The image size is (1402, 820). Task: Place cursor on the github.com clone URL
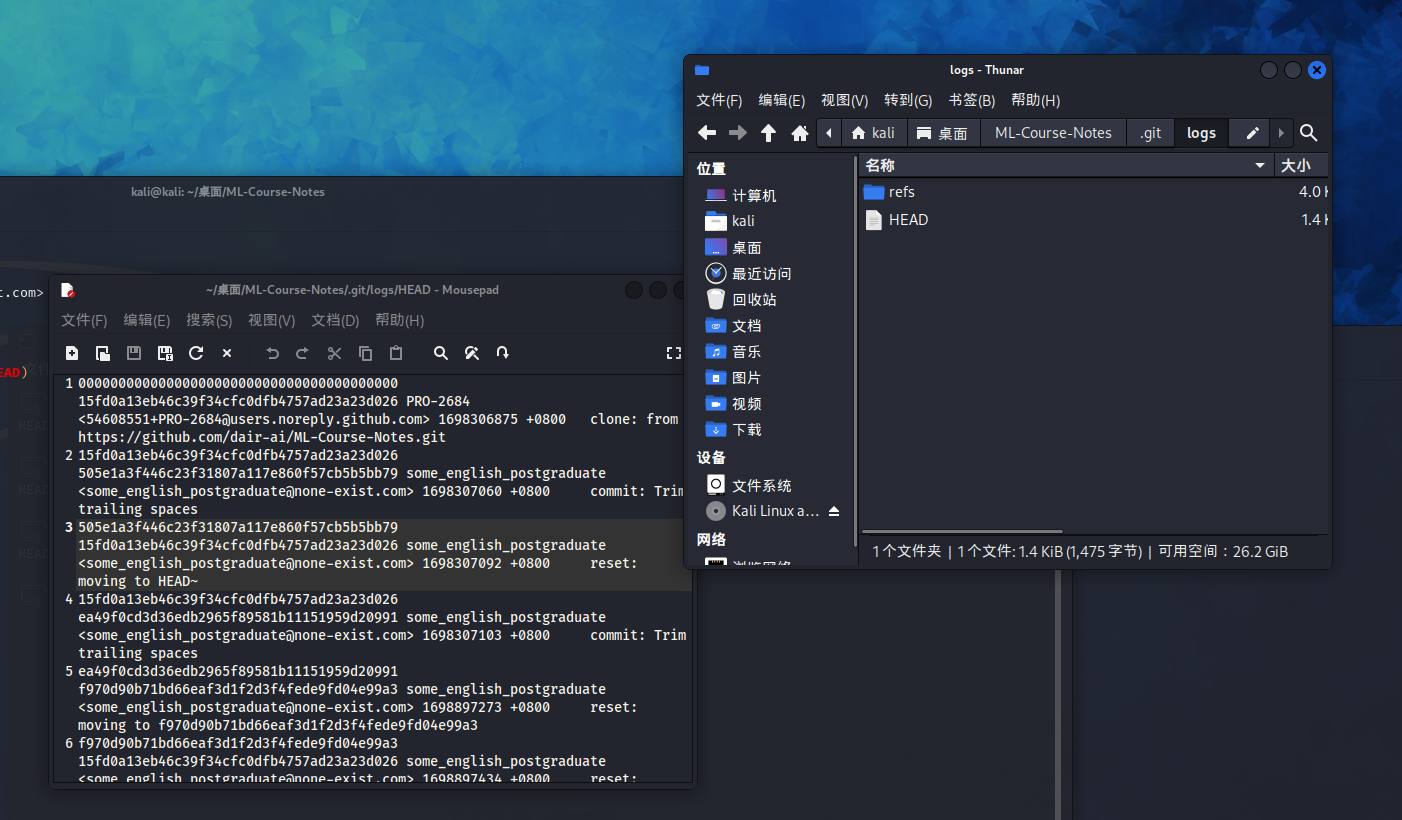[x=262, y=437]
